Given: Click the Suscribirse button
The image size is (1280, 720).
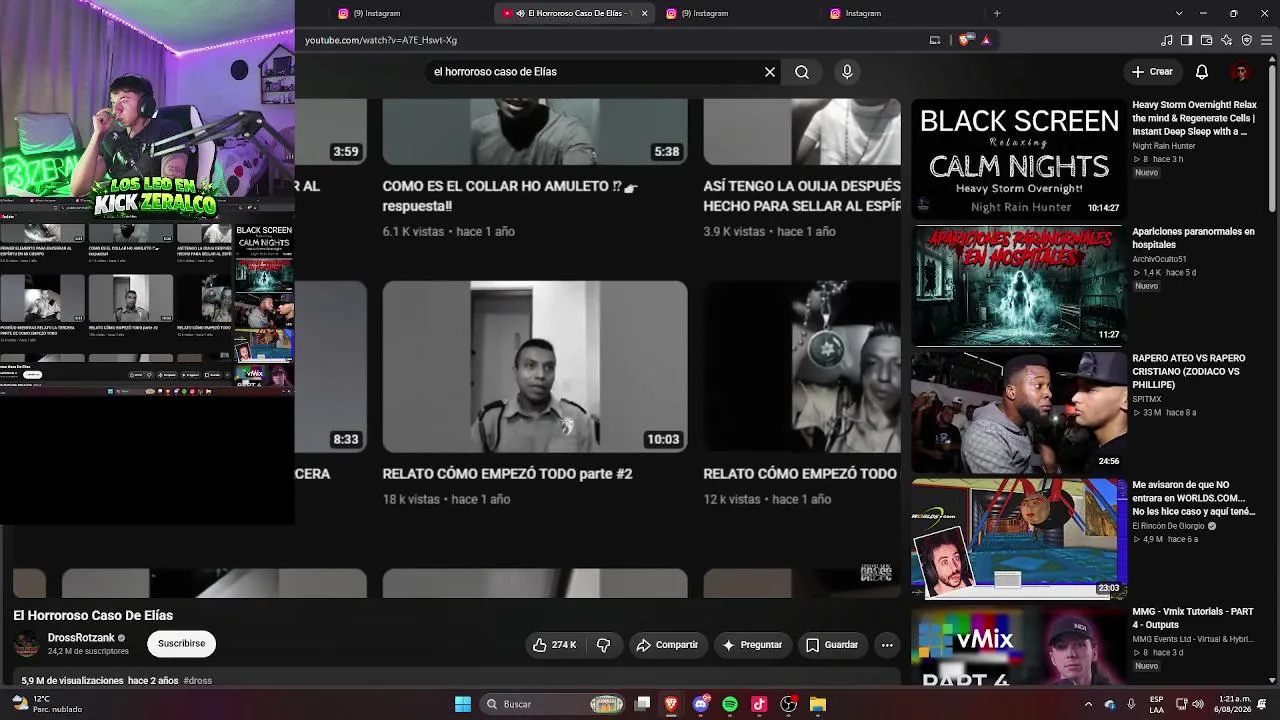Looking at the screenshot, I should pos(181,644).
